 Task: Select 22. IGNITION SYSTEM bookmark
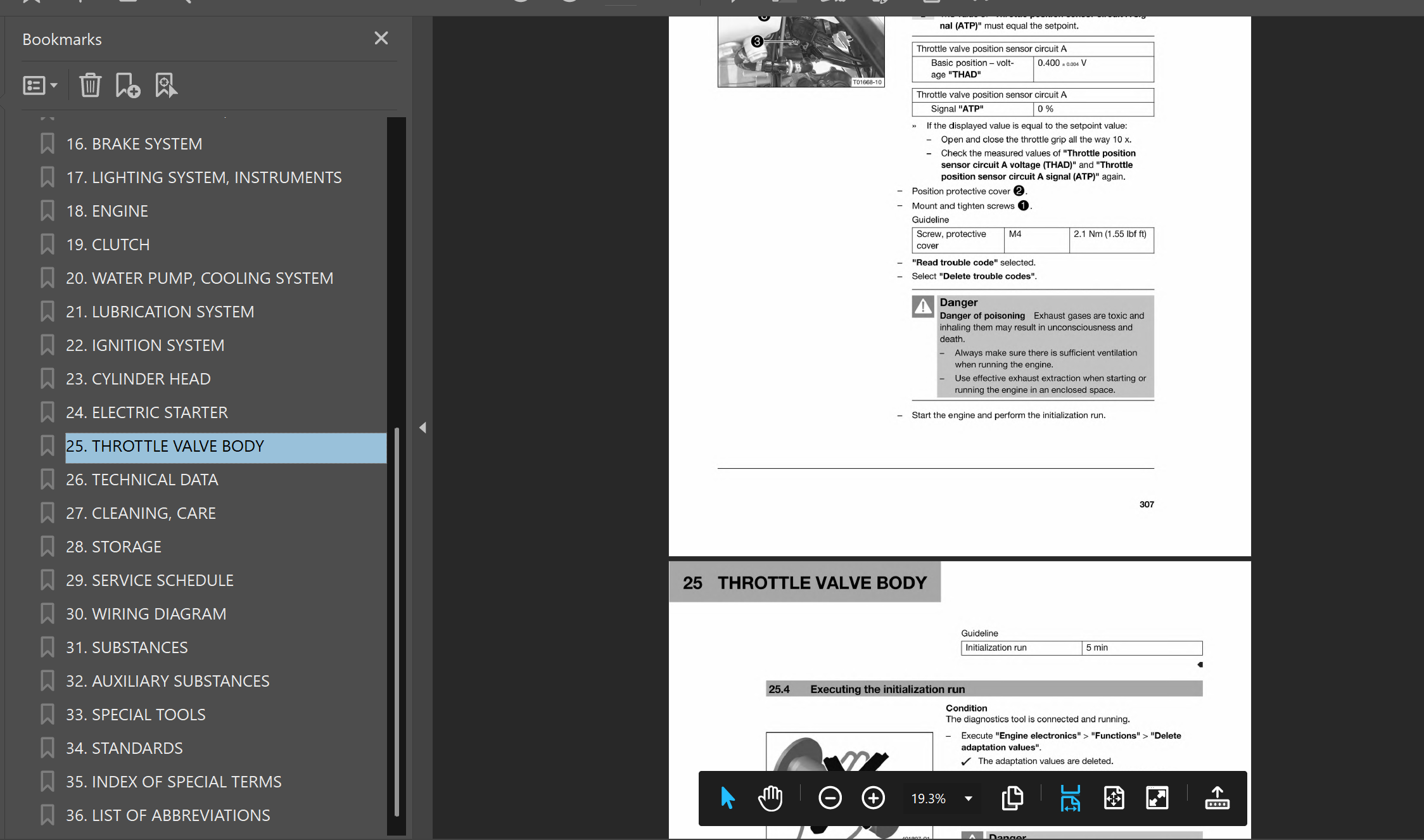click(145, 346)
